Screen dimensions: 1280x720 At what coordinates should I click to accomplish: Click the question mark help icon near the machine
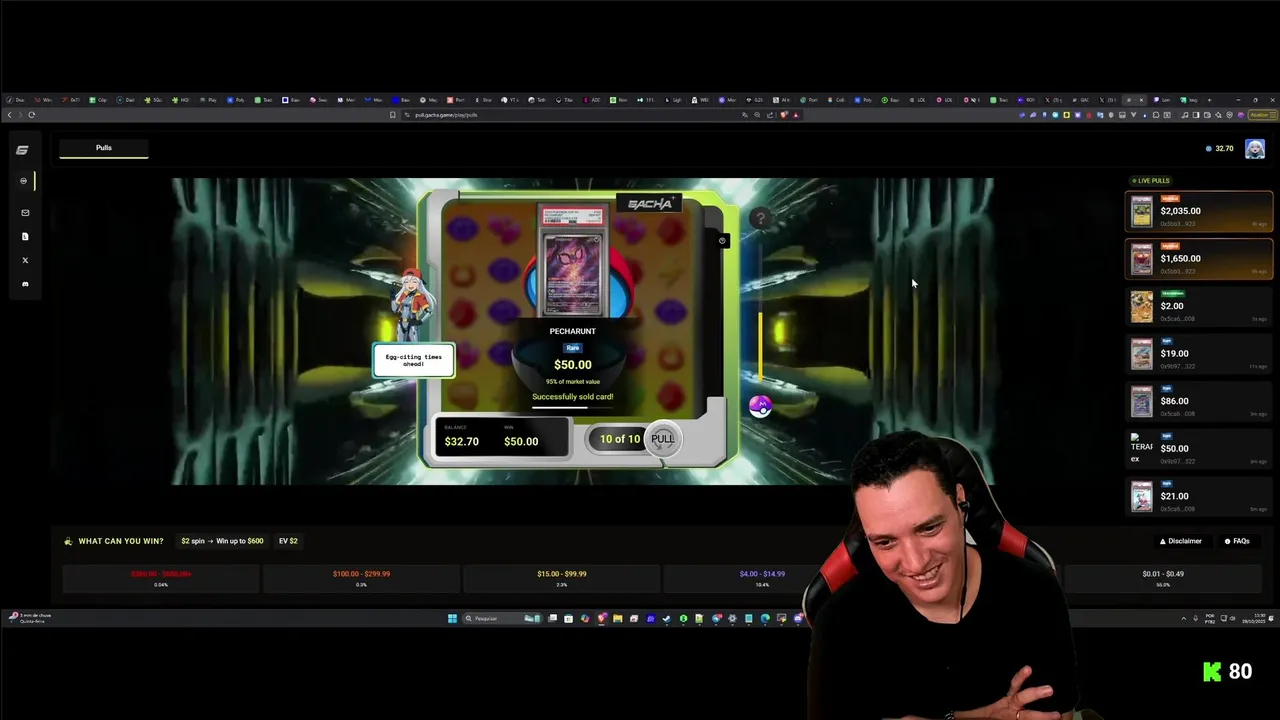click(760, 218)
